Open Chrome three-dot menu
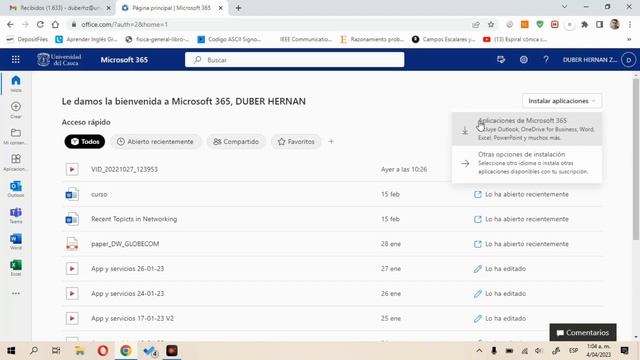640x360 pixels. coord(629,24)
